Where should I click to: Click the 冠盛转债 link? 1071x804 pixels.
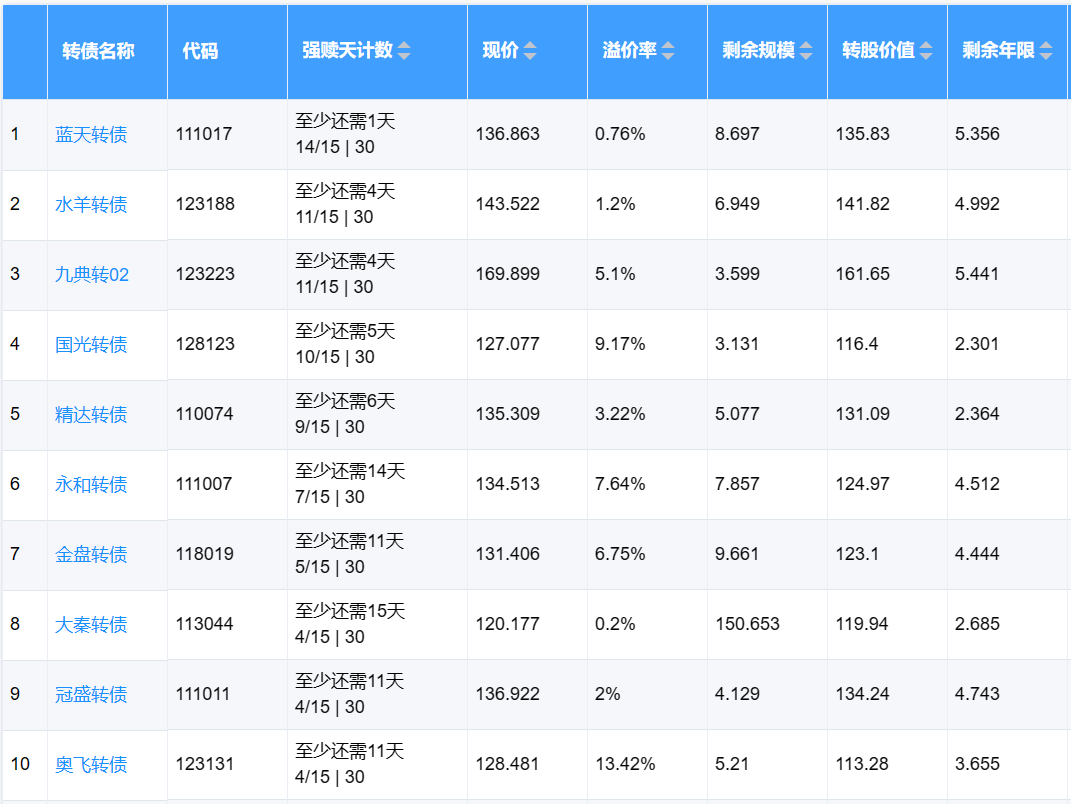(91, 694)
